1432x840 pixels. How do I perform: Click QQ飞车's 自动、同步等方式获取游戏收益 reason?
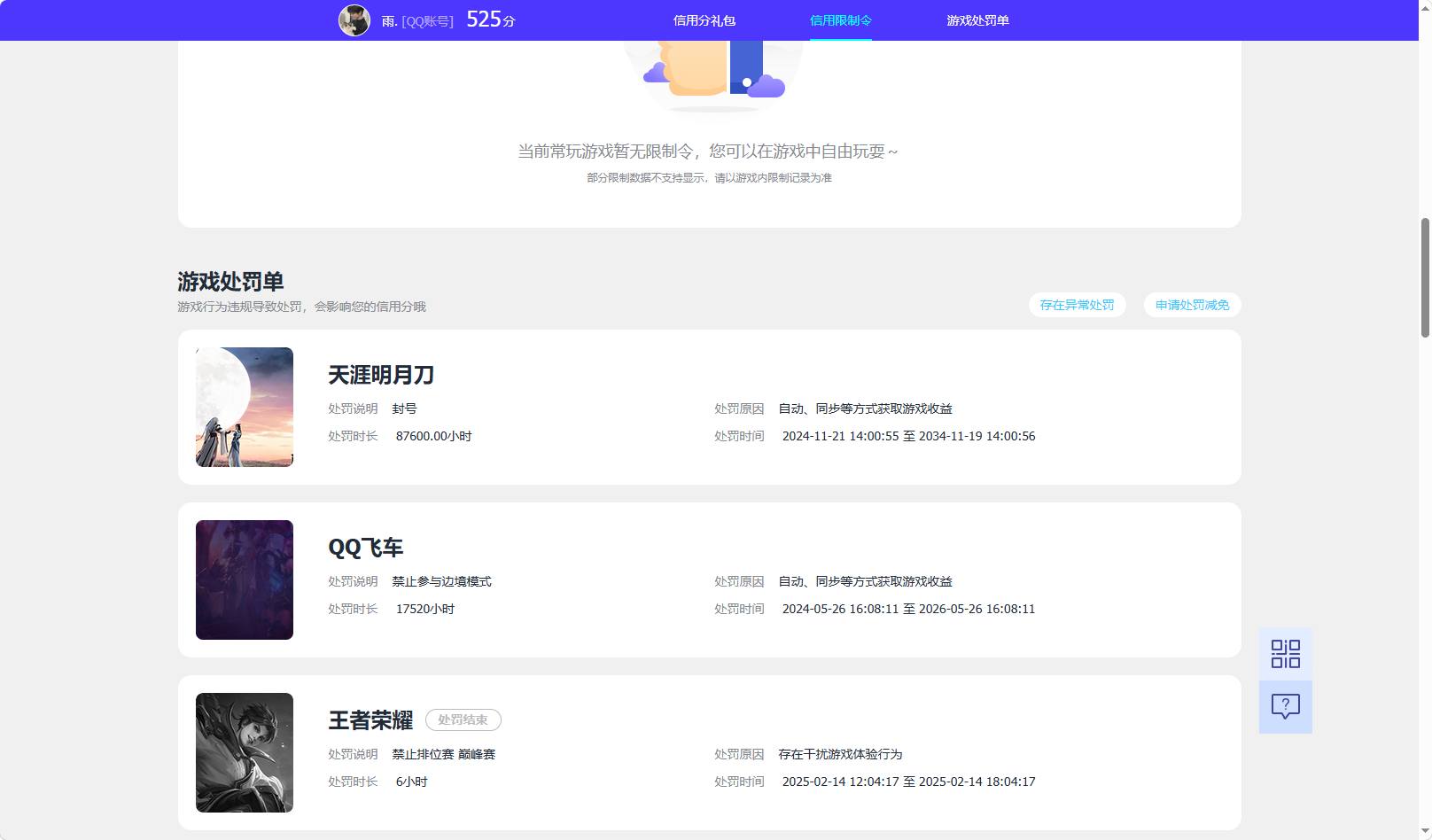click(x=865, y=581)
